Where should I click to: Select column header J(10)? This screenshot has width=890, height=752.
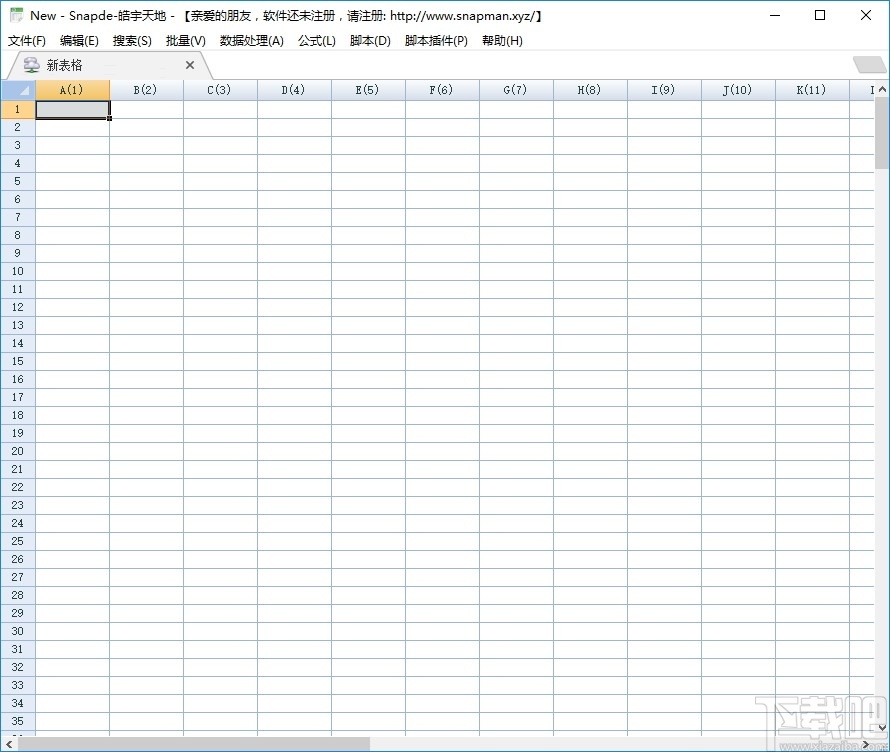[x=738, y=90]
